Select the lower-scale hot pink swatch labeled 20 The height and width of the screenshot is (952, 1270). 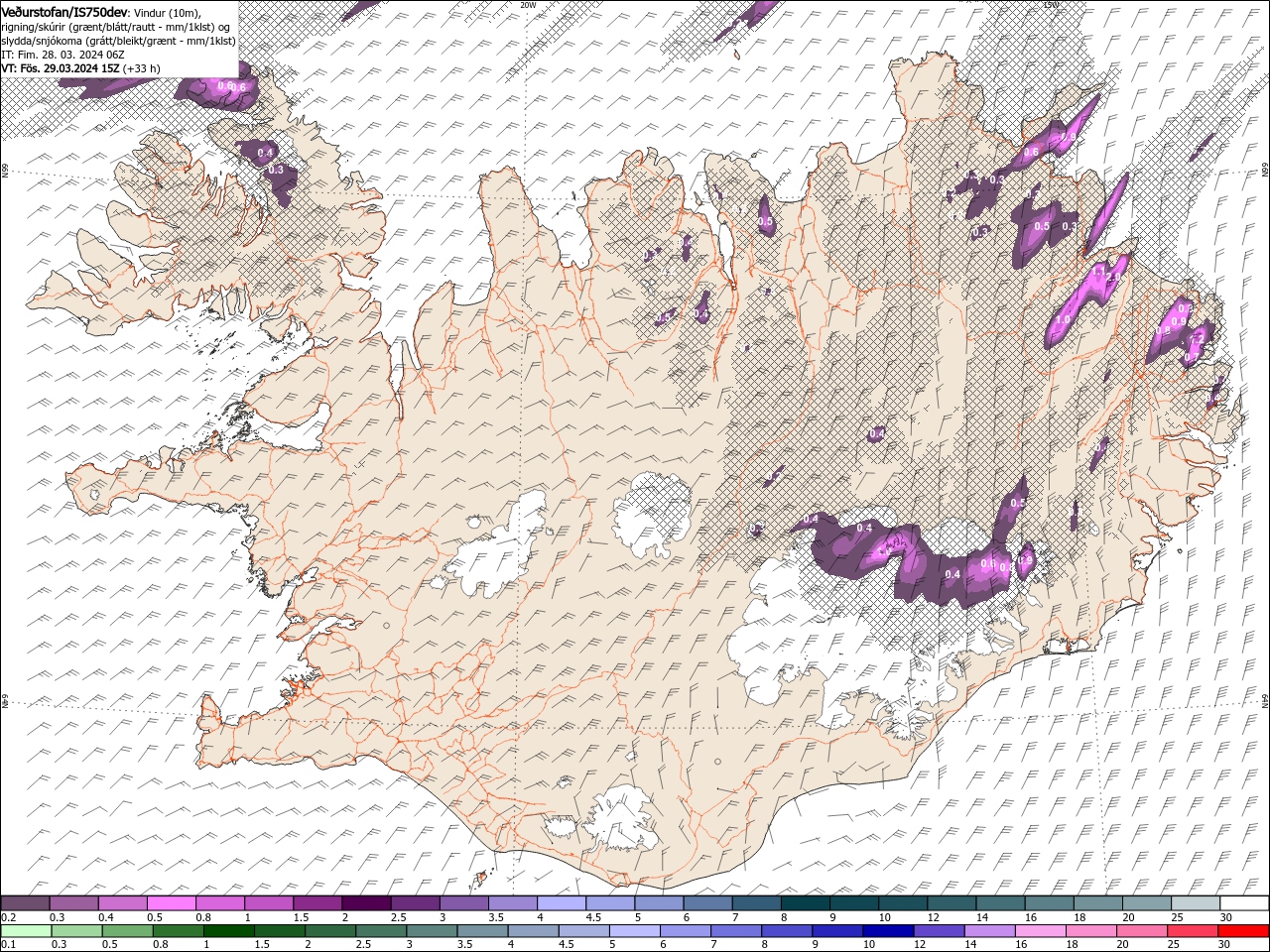point(1141,931)
